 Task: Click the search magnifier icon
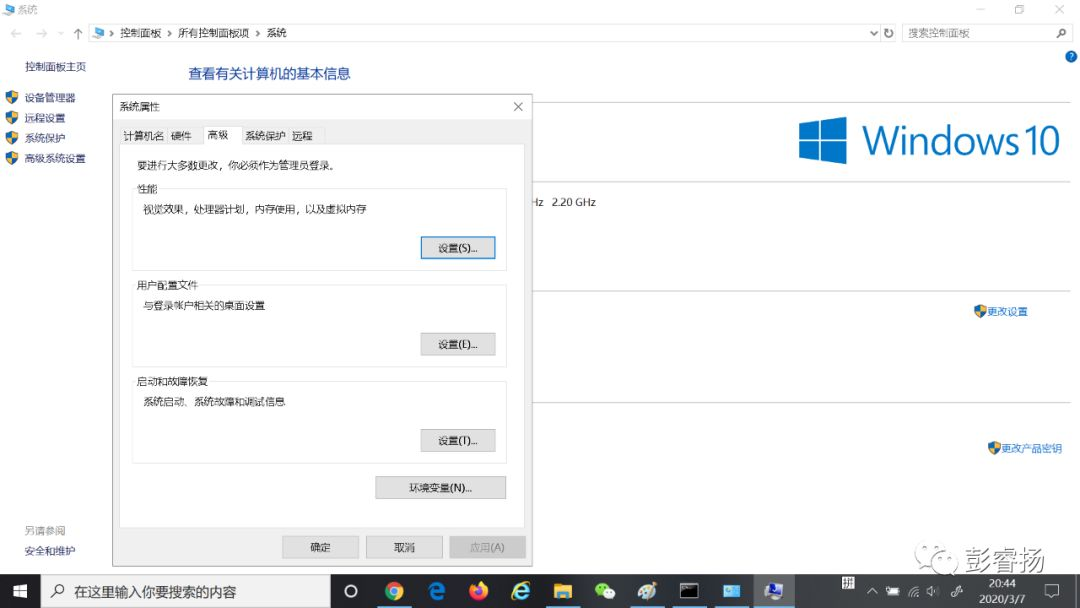click(1061, 33)
